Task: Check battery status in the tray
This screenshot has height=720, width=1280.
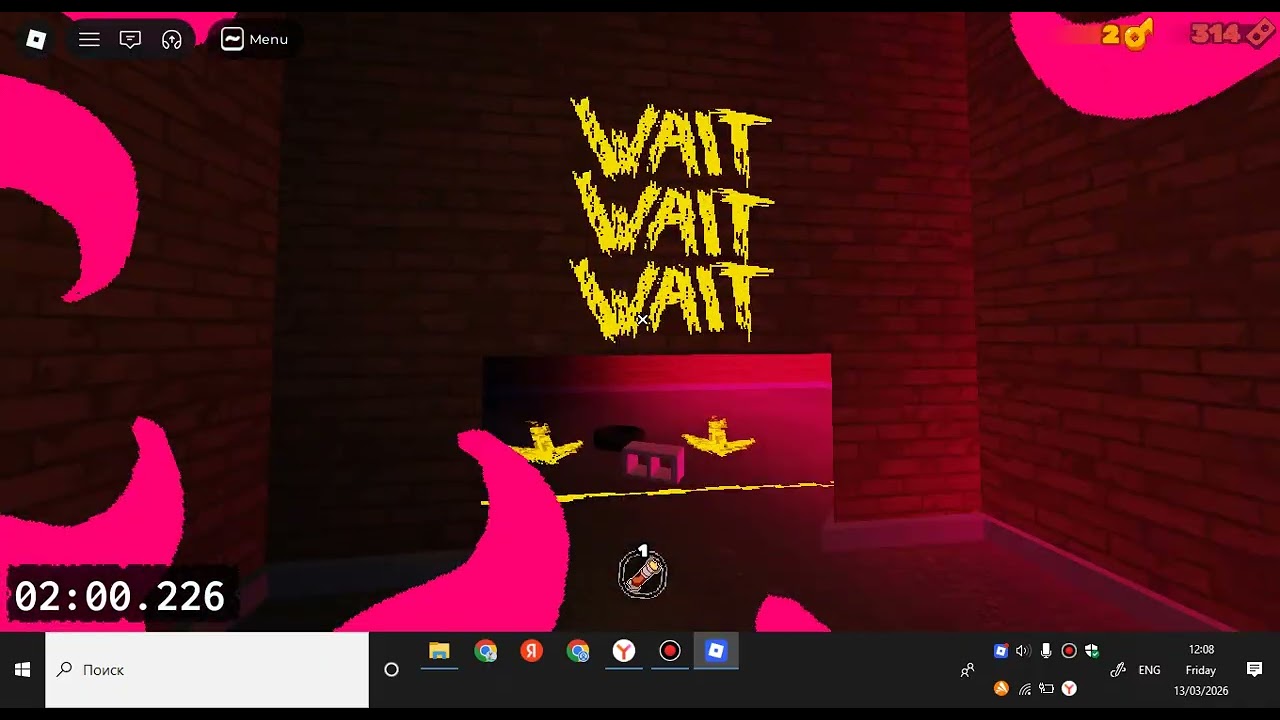Action: point(1047,688)
